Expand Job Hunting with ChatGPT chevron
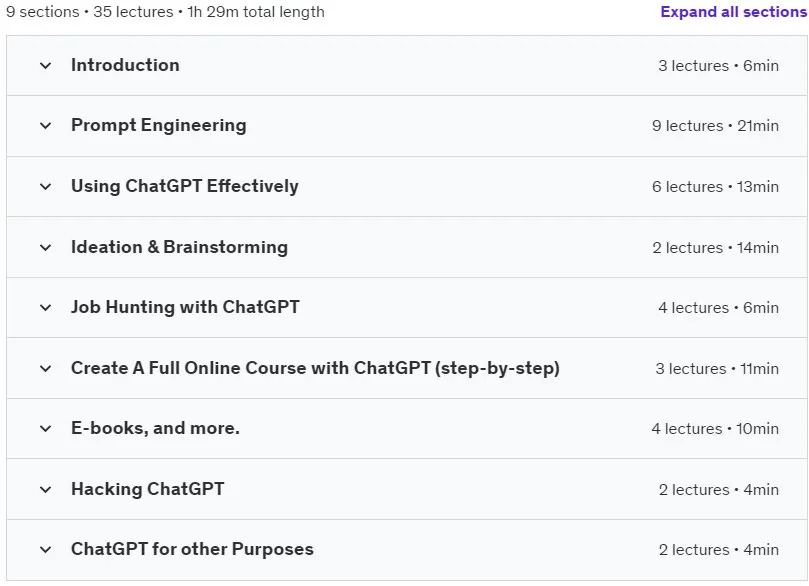This screenshot has height=586, width=809. [x=45, y=307]
